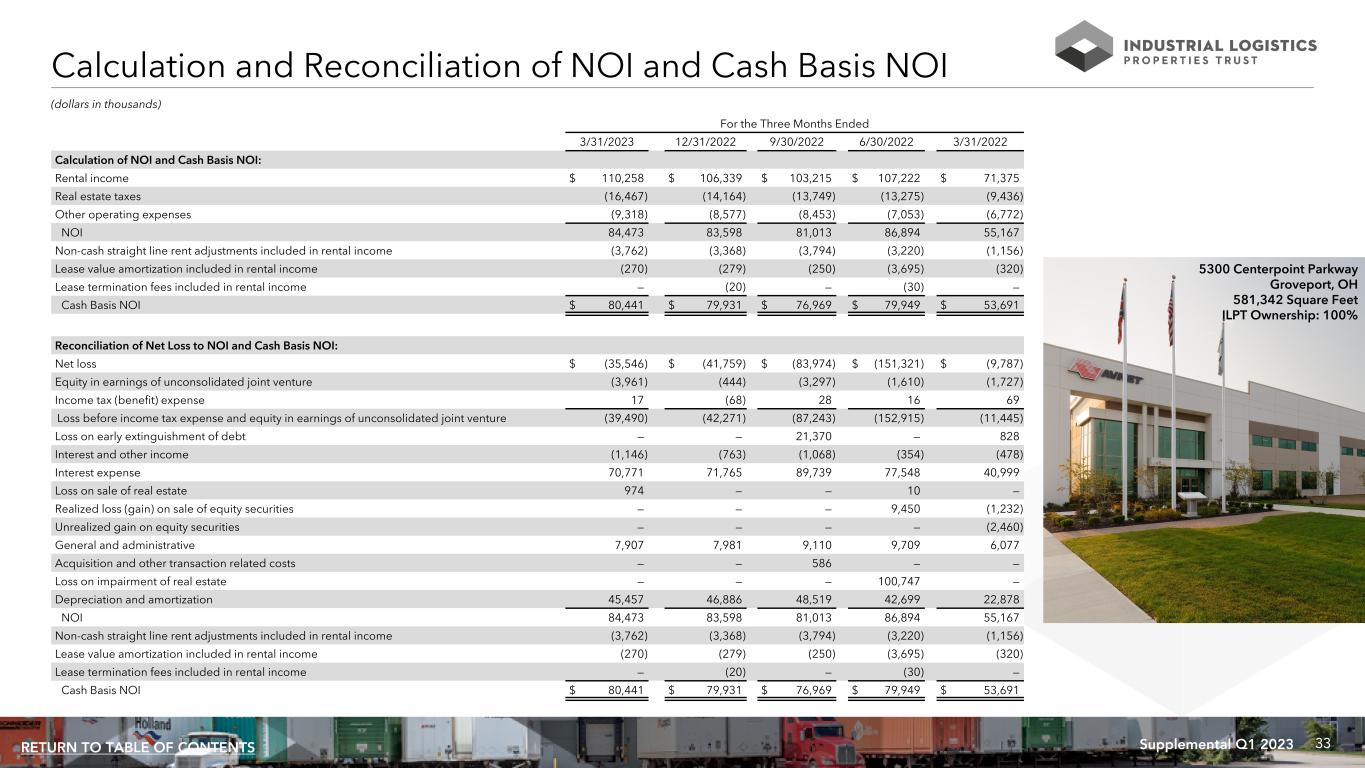Click the 'General and administrative' row label
The image size is (1365, 768).
click(124, 545)
